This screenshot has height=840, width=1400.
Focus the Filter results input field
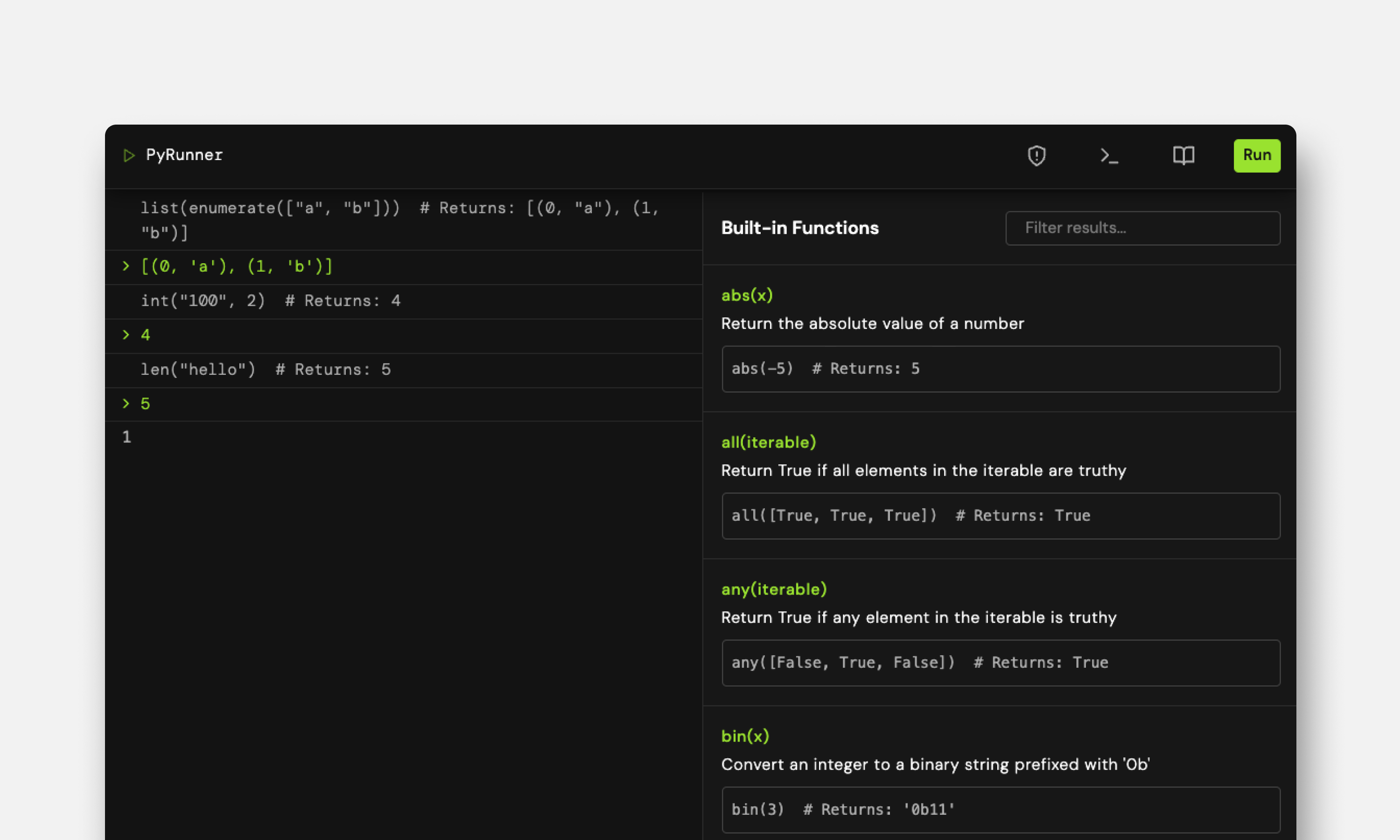tap(1142, 228)
